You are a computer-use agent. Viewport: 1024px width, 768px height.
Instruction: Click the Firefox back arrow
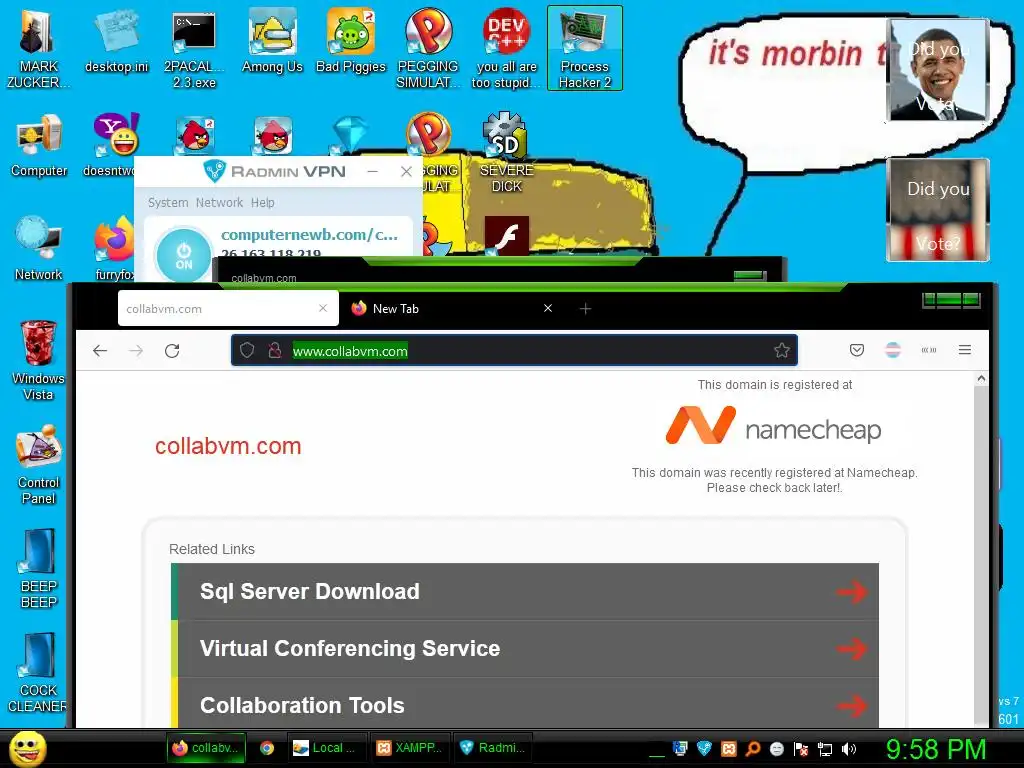coord(100,351)
